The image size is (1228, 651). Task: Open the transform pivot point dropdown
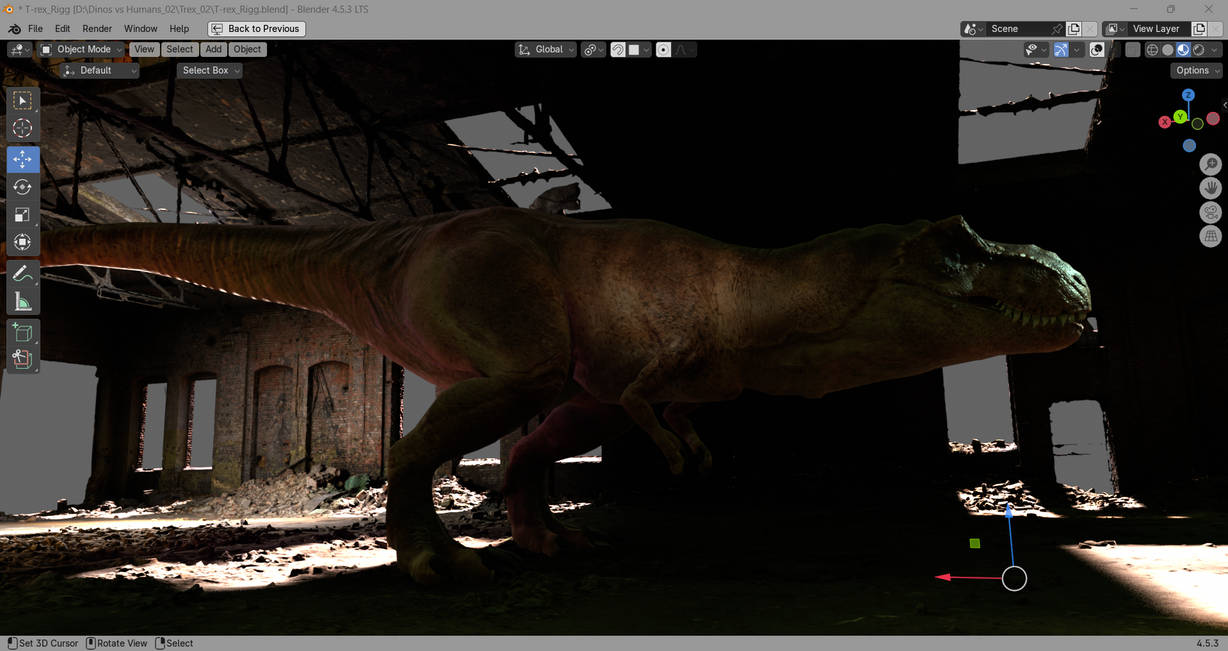(x=593, y=49)
